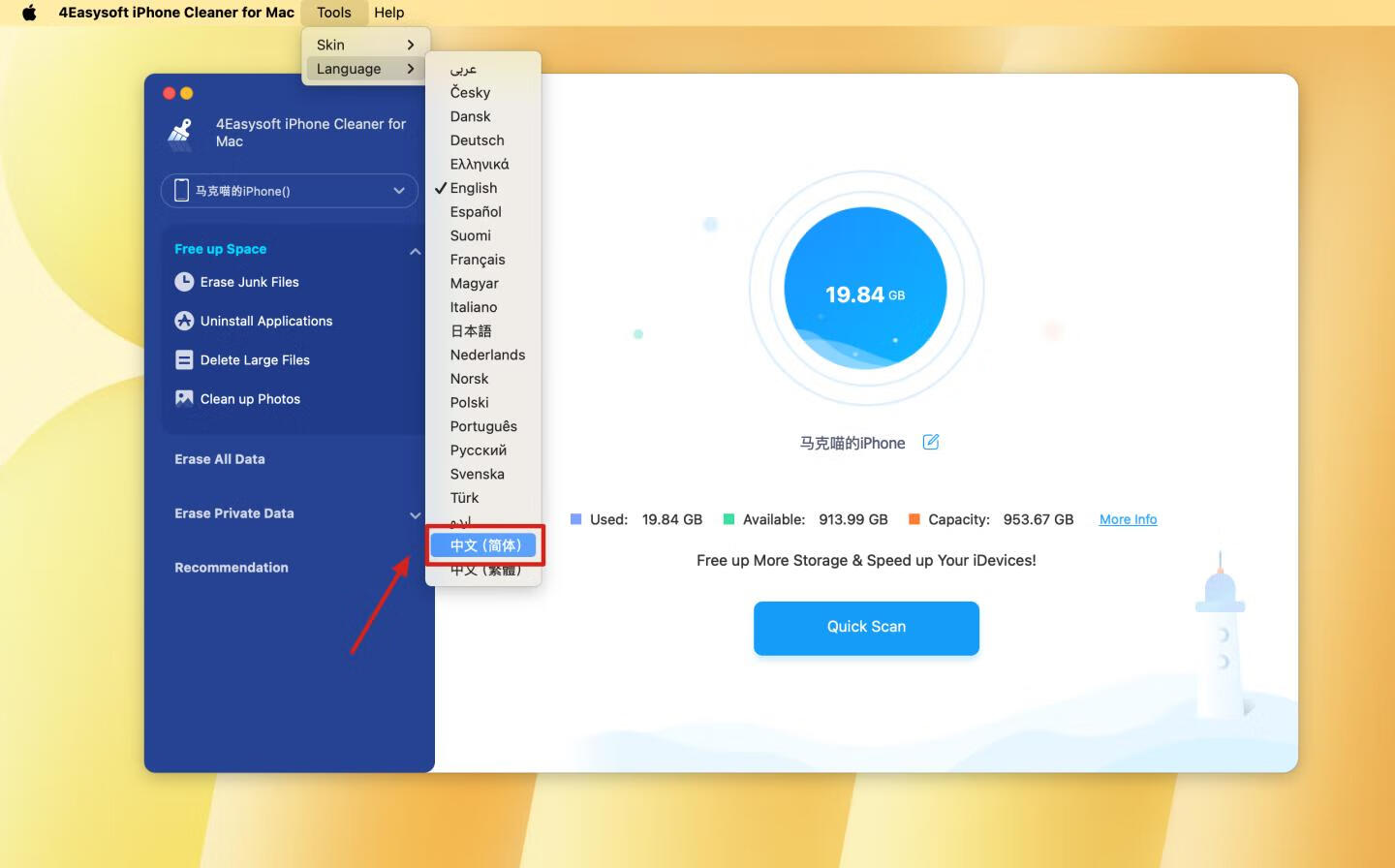Click the green Available legend swatch
1395x868 pixels.
tap(728, 519)
